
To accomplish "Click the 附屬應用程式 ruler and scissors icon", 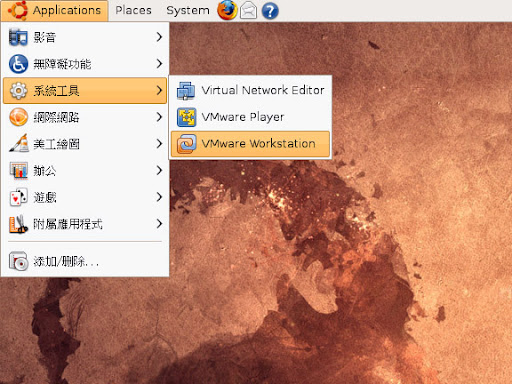I will point(18,224).
